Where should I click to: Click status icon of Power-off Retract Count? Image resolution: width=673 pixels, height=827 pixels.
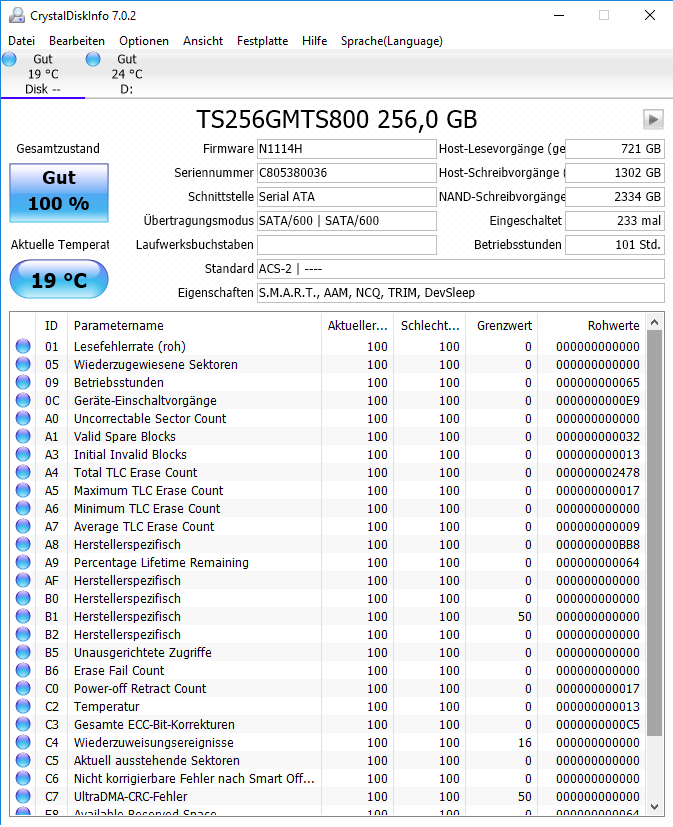(x=23, y=688)
